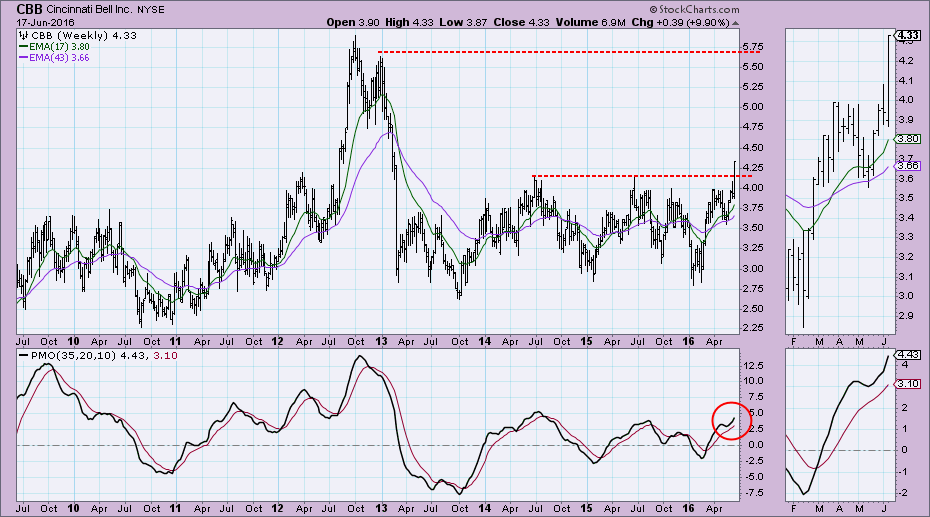Click the red 3.10 PMO signal tag
The width and height of the screenshot is (930, 517).
coord(906,384)
